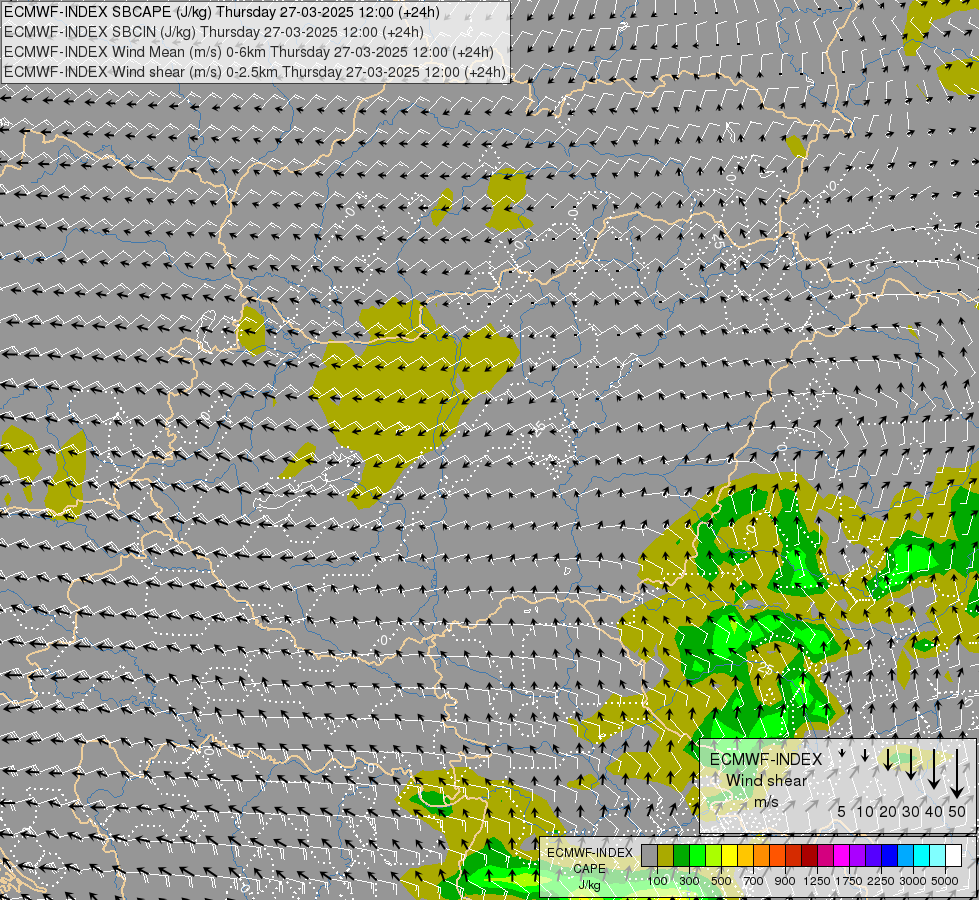Click the 10 m/s wind shear arrow

pos(865,756)
